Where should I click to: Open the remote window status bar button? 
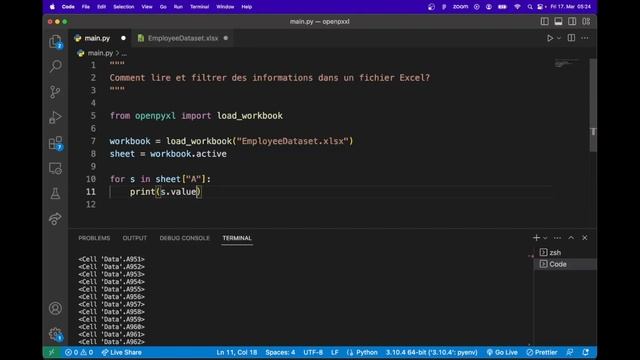(51, 352)
